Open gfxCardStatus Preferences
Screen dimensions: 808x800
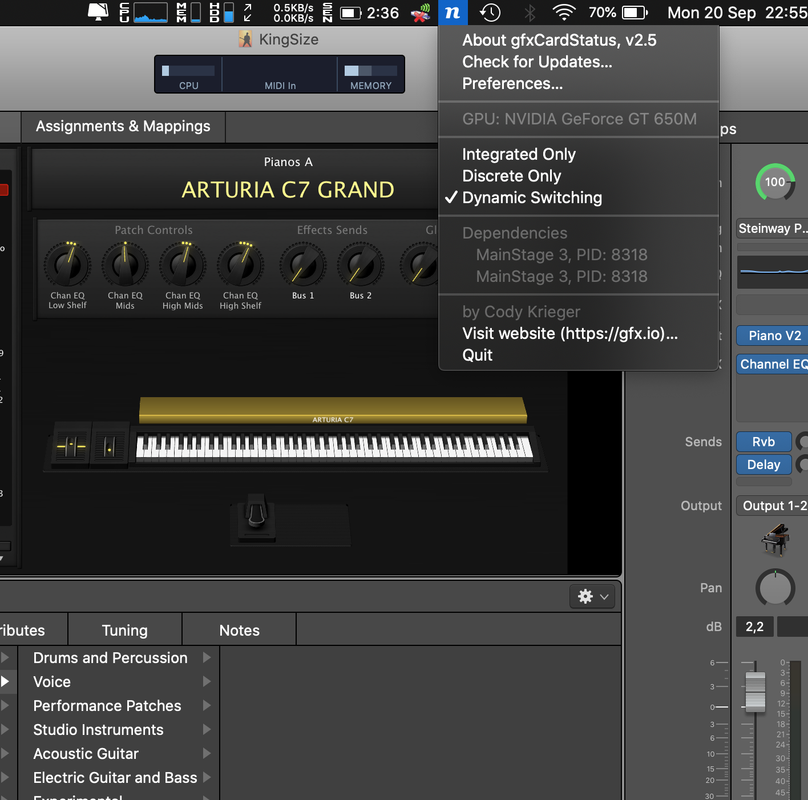click(x=578, y=84)
